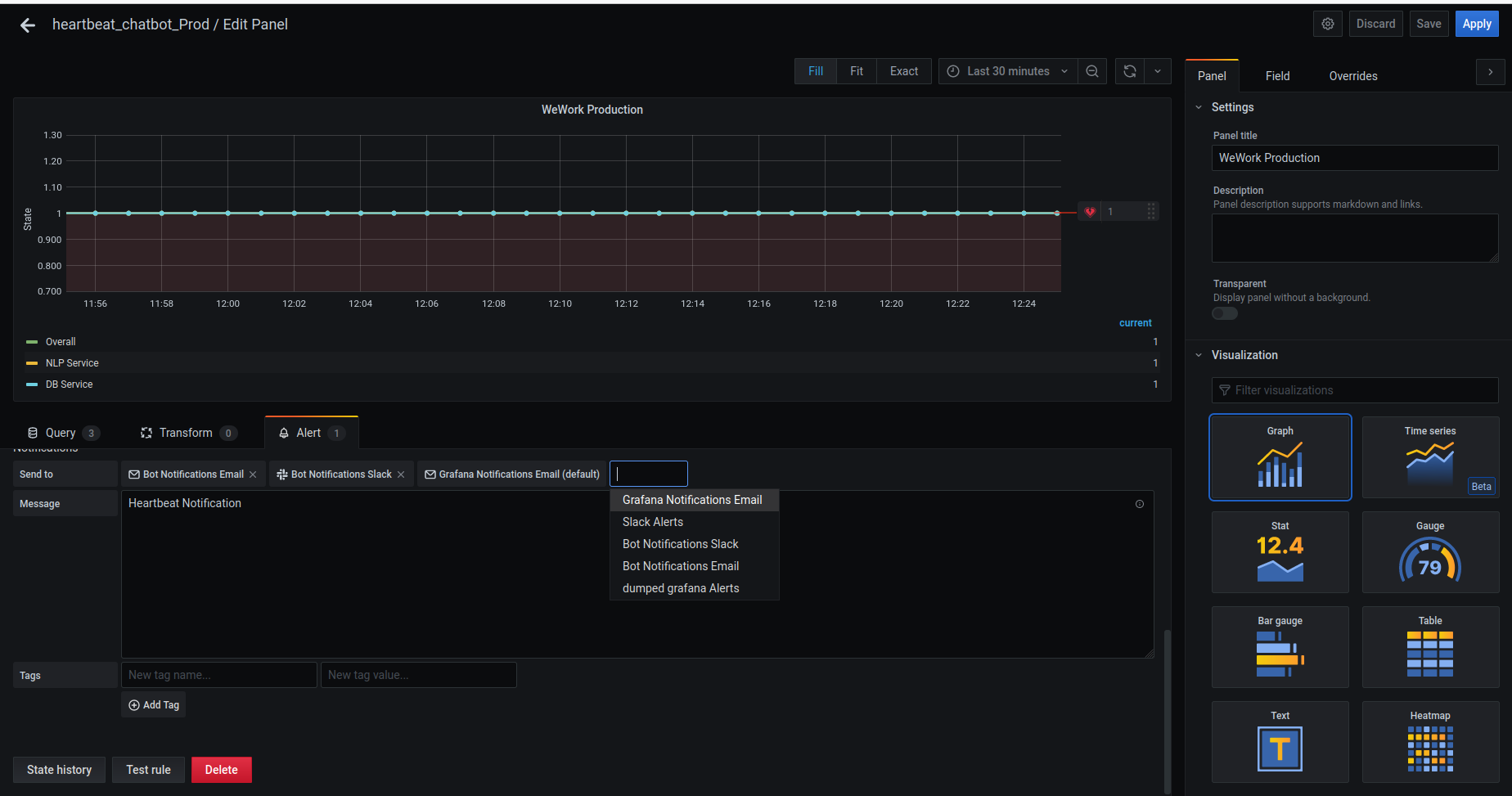1512x796 pixels.
Task: Toggle the Transparent panel switch
Action: pyautogui.click(x=1224, y=313)
